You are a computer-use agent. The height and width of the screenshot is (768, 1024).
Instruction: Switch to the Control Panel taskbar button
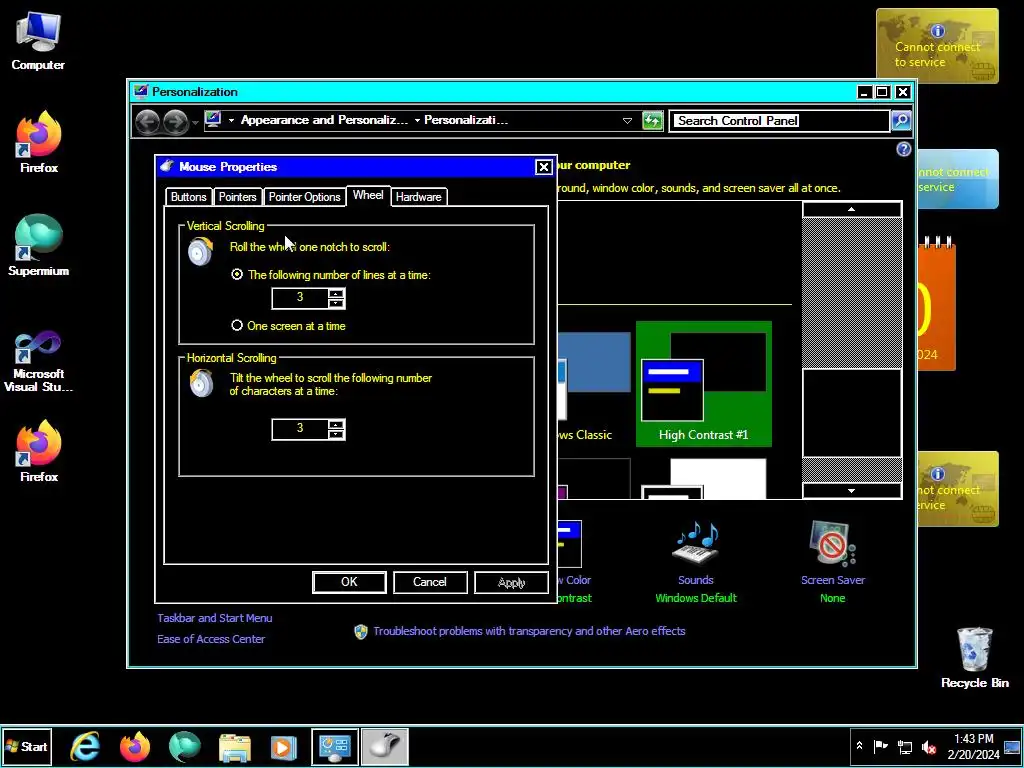pyautogui.click(x=334, y=746)
